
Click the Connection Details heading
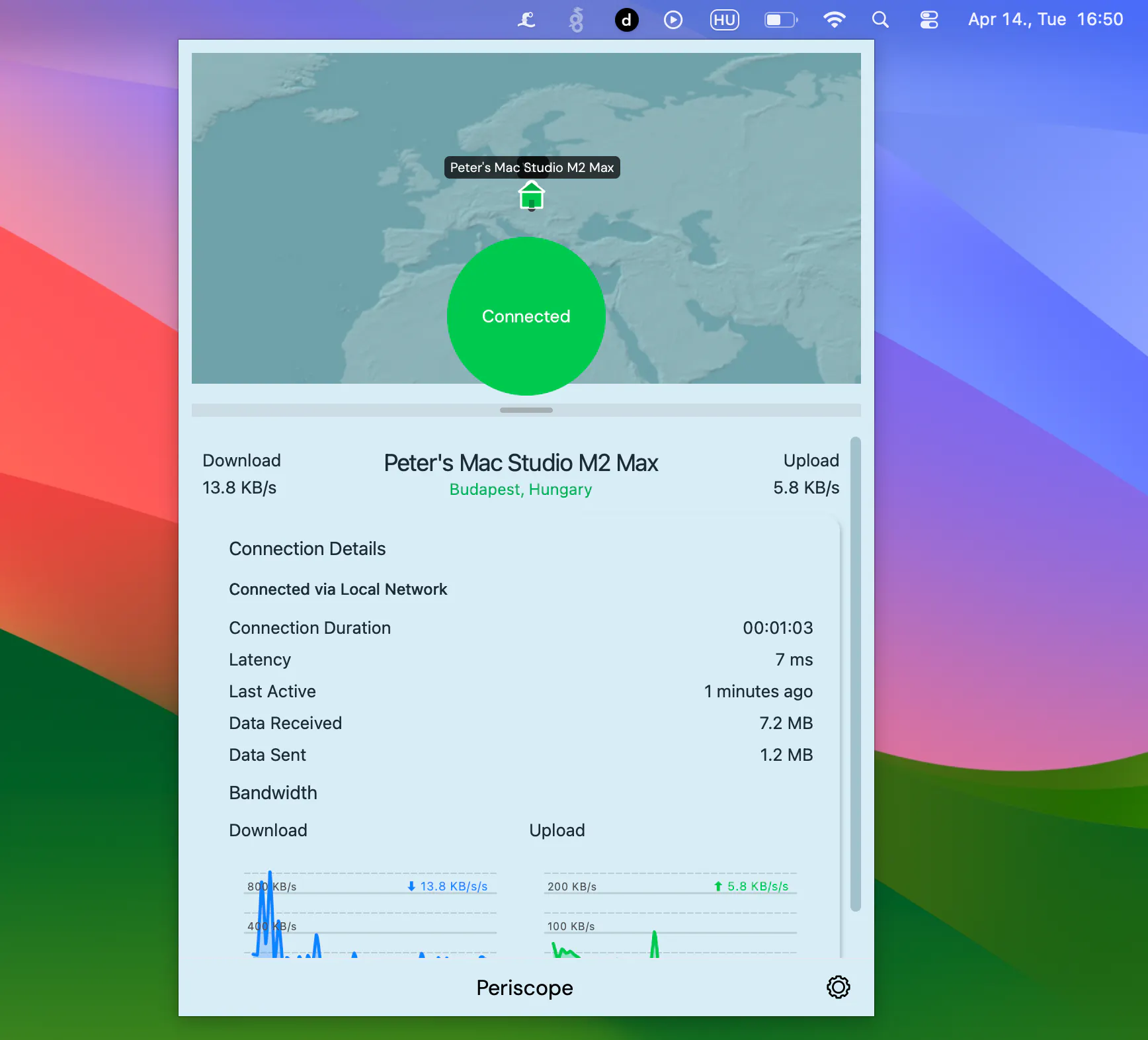coord(307,548)
